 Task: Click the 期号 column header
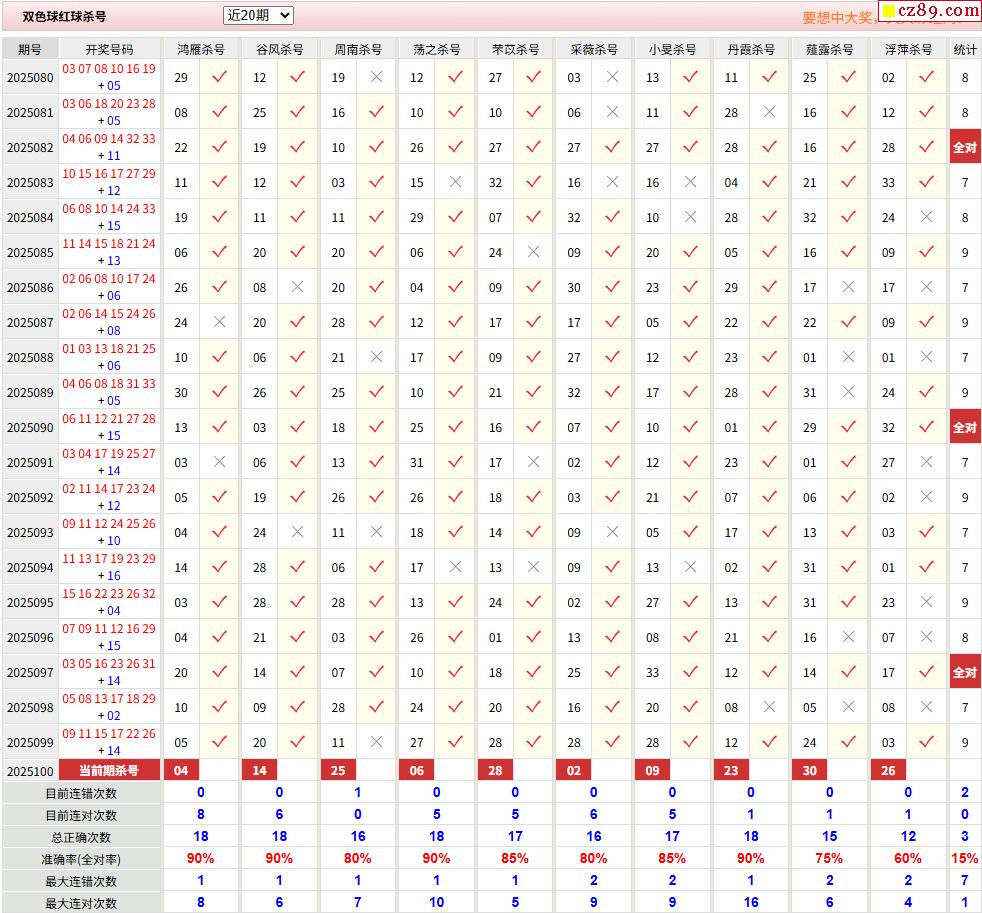coord(30,49)
